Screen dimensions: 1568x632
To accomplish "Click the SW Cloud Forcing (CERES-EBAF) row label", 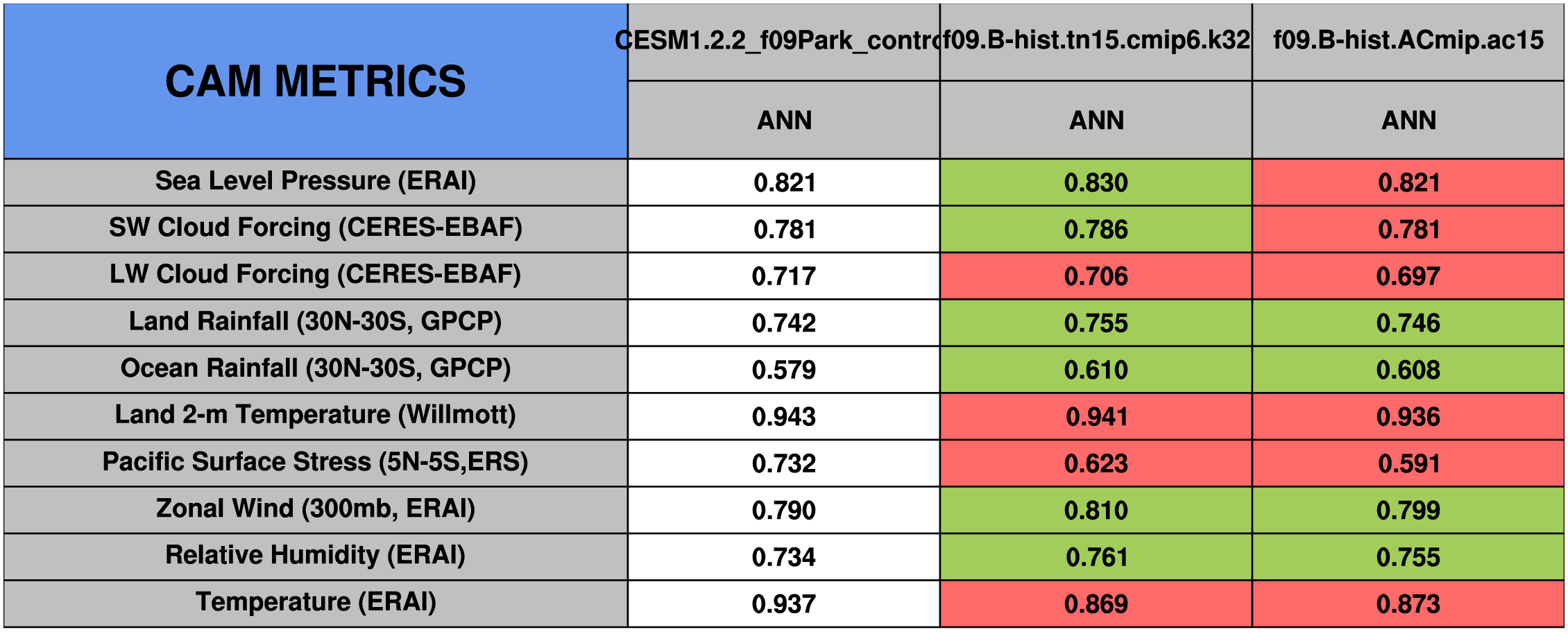I will (316, 228).
